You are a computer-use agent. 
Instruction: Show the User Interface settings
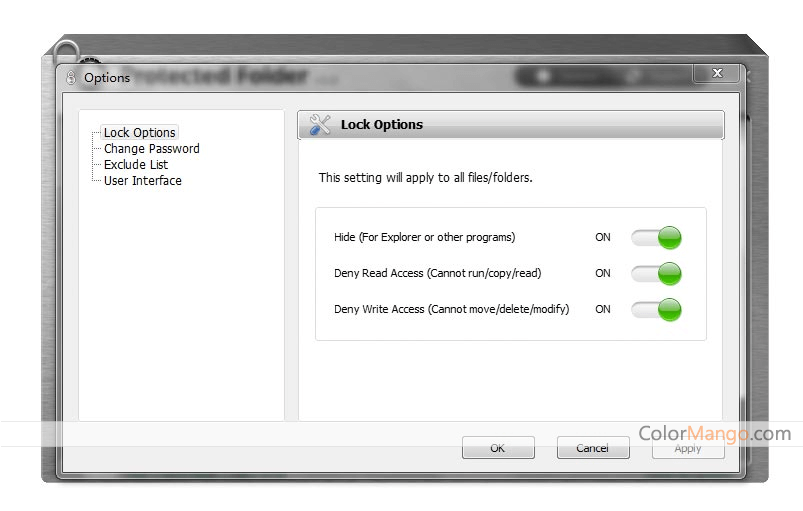pos(142,181)
